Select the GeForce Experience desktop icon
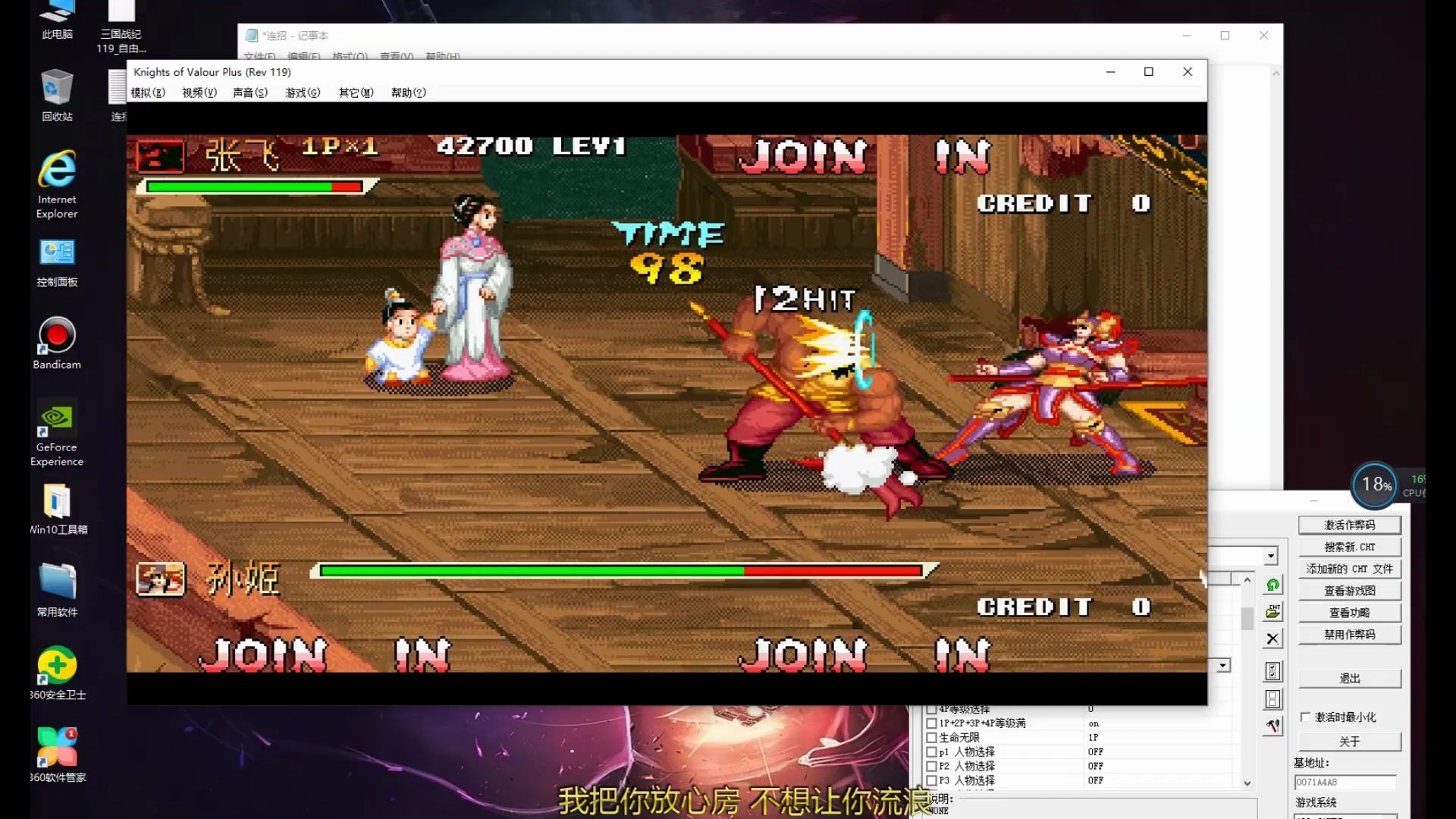The image size is (1456, 819). [57, 432]
